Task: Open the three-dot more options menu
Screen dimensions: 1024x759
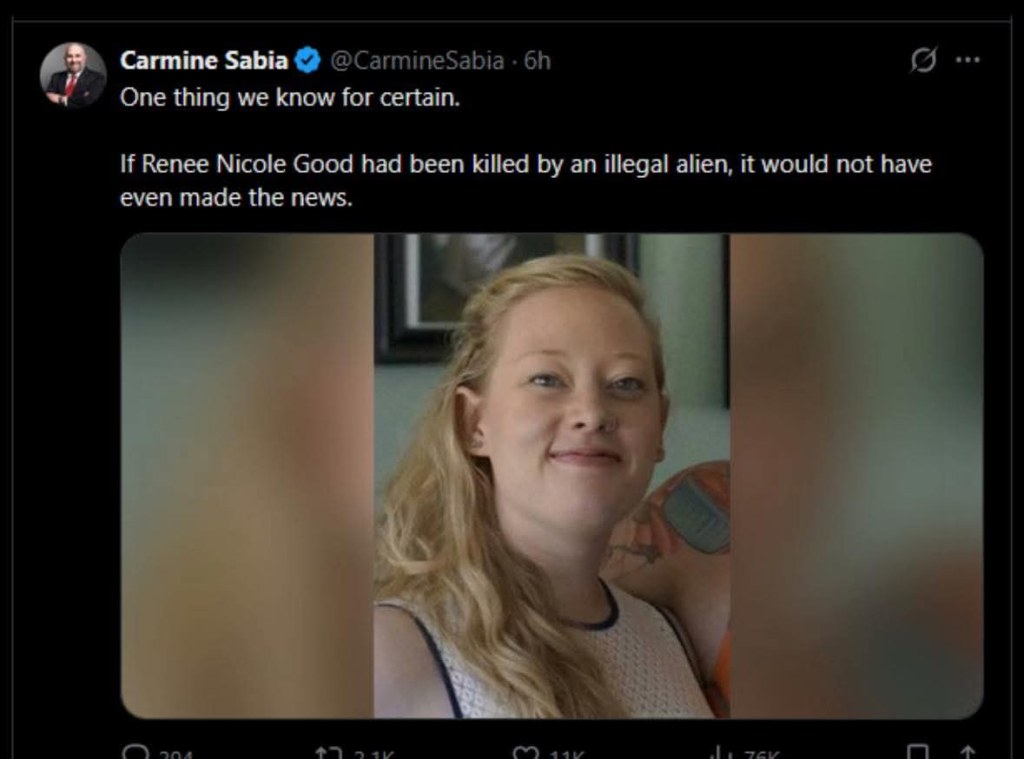Action: 967,60
